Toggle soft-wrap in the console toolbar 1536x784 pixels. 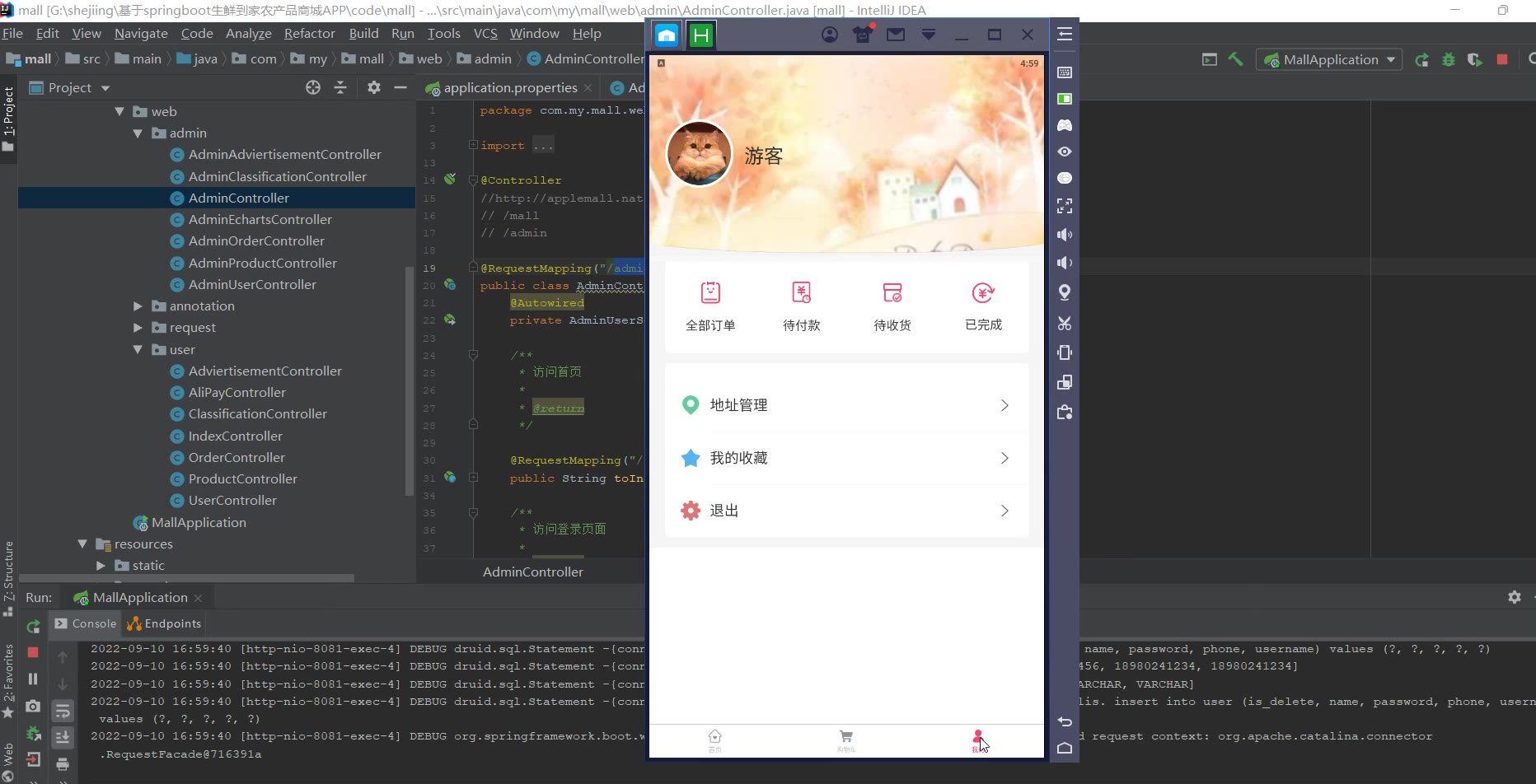pyautogui.click(x=63, y=711)
